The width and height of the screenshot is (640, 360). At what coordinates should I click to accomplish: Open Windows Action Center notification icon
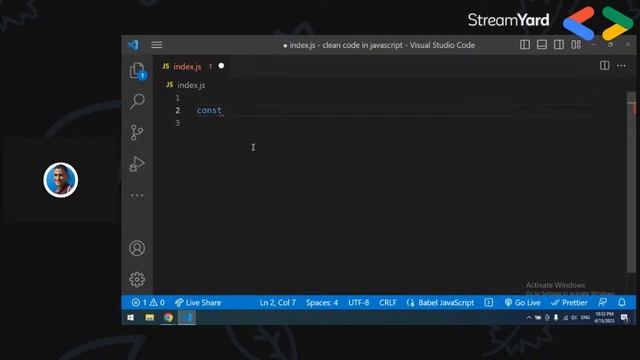click(x=624, y=317)
